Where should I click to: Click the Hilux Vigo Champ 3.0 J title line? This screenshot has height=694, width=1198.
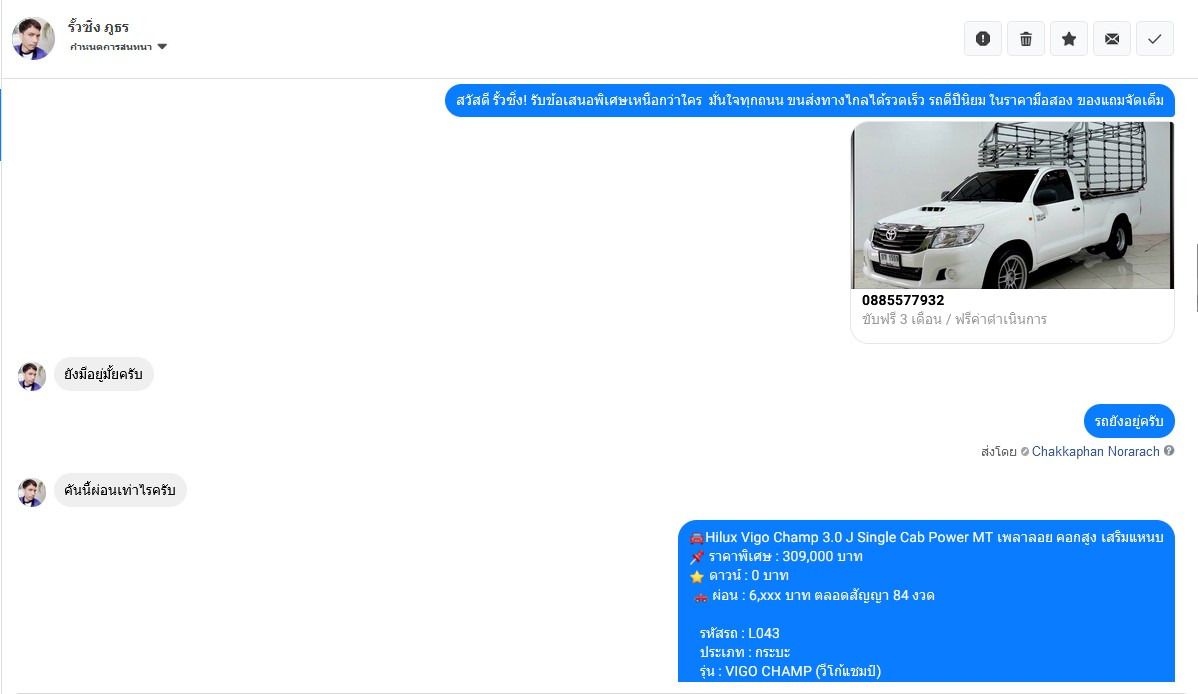[926, 537]
